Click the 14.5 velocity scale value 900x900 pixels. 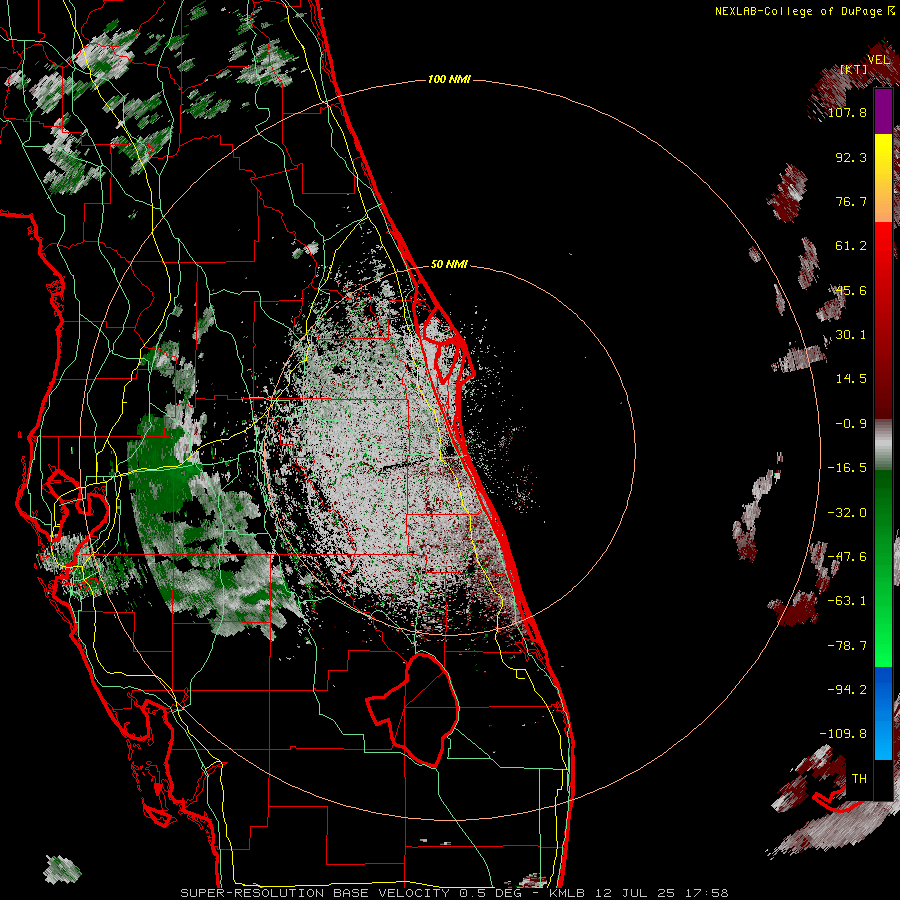coord(851,379)
